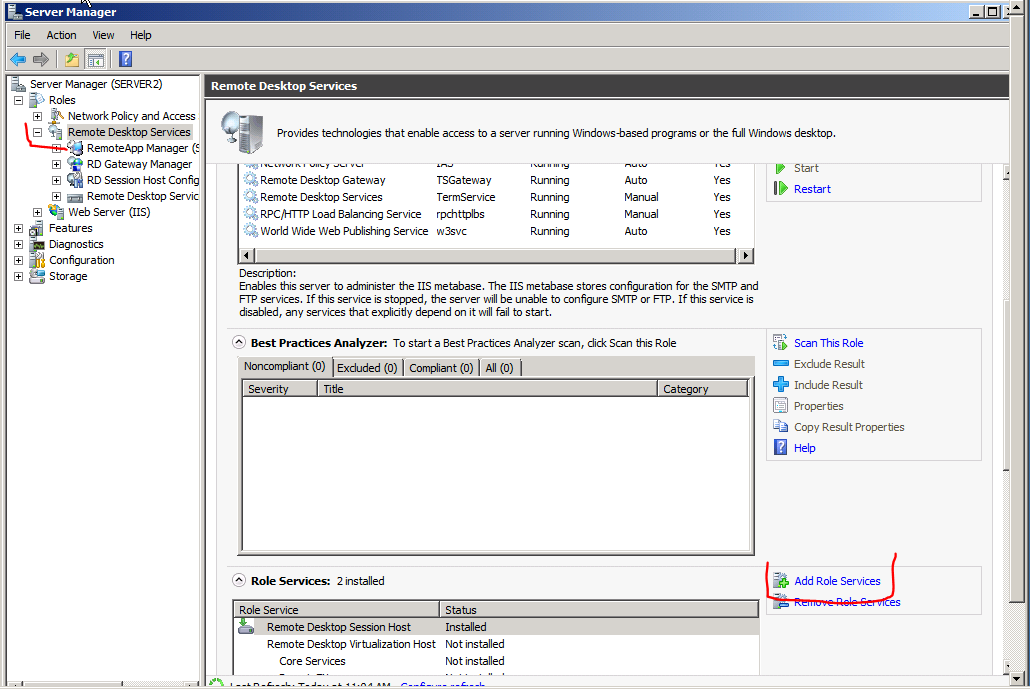Sort results by the Category column header

pos(703,389)
